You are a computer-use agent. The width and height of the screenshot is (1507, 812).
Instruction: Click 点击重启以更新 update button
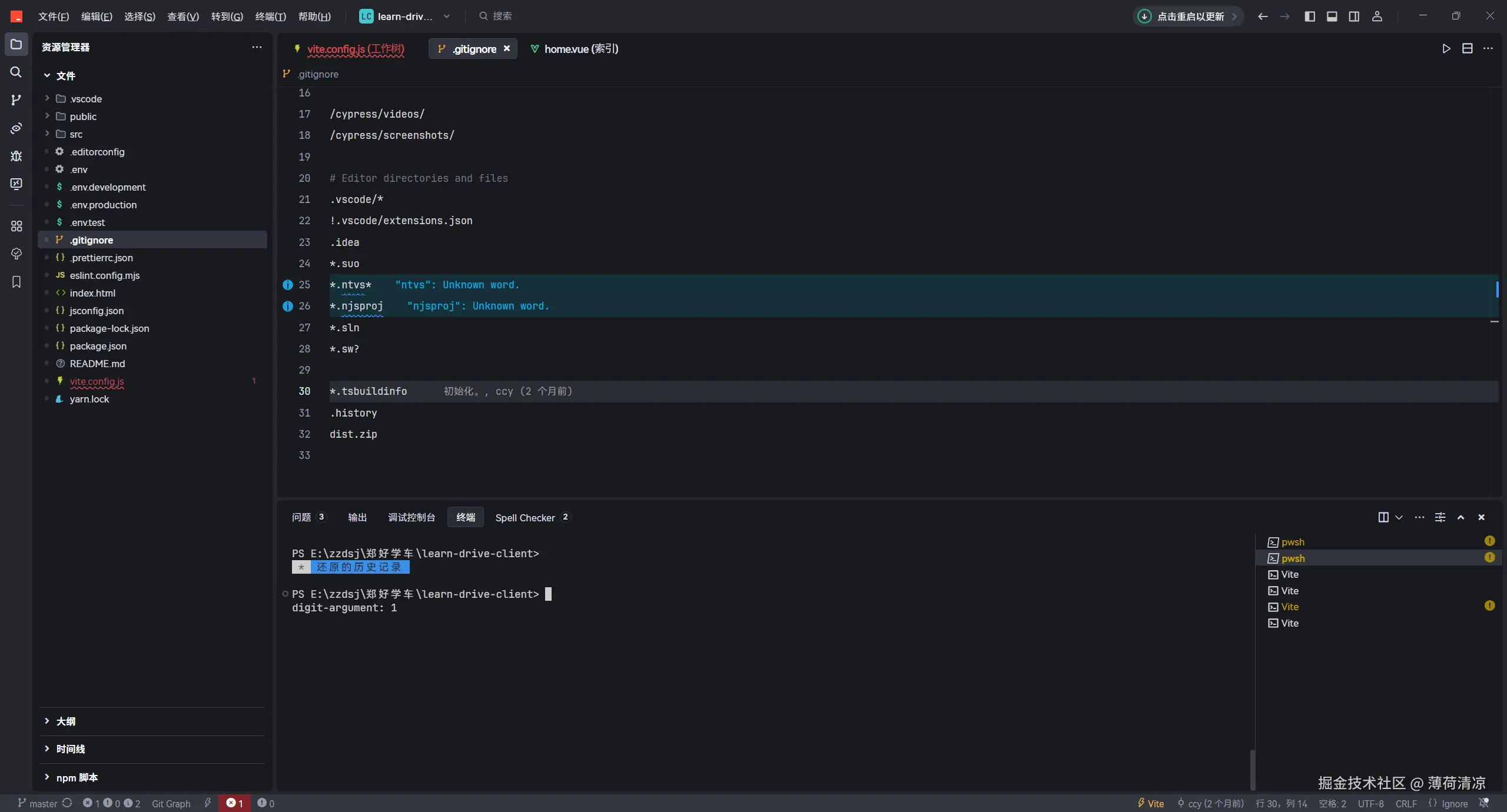point(1189,16)
